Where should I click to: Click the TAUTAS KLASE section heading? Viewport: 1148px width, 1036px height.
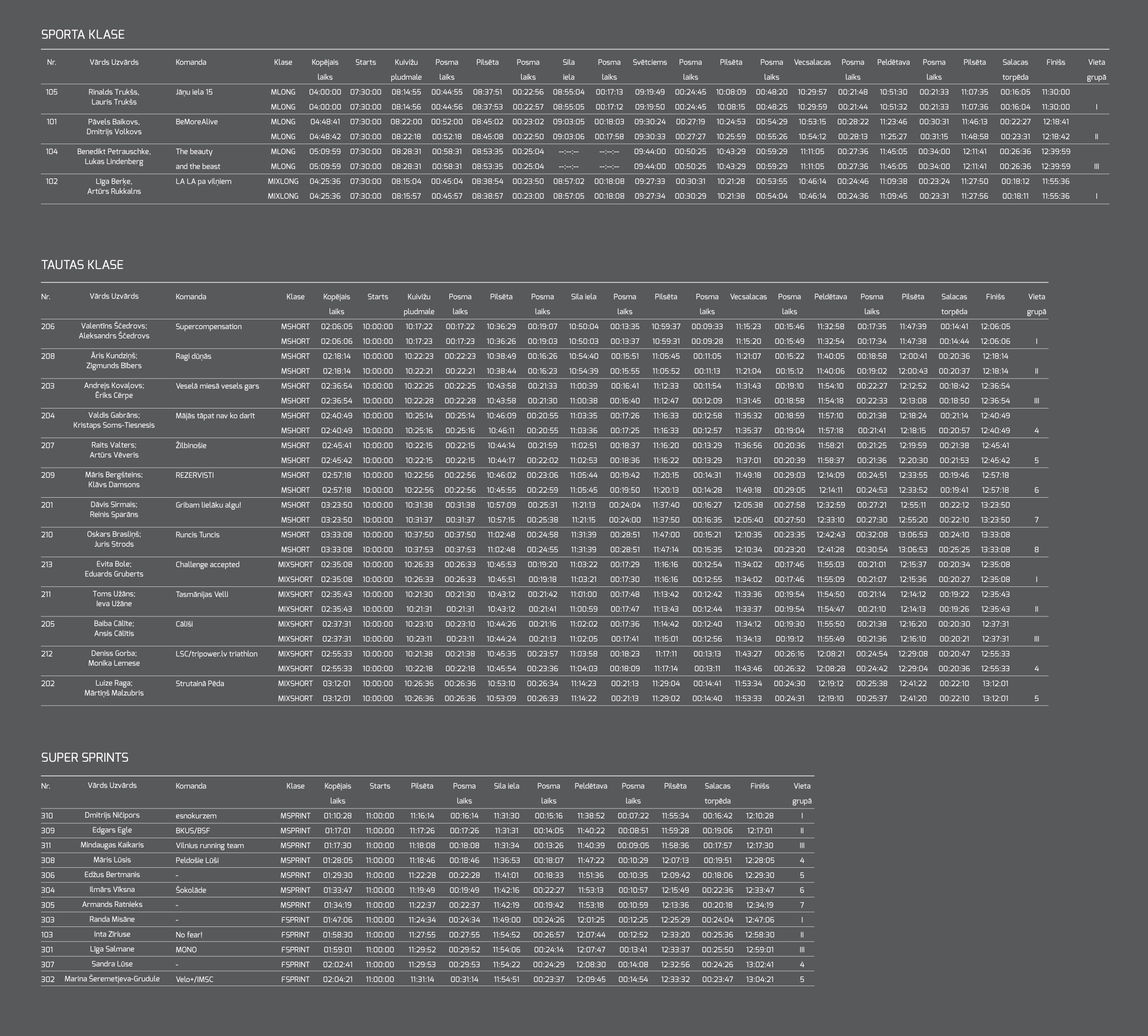[82, 265]
